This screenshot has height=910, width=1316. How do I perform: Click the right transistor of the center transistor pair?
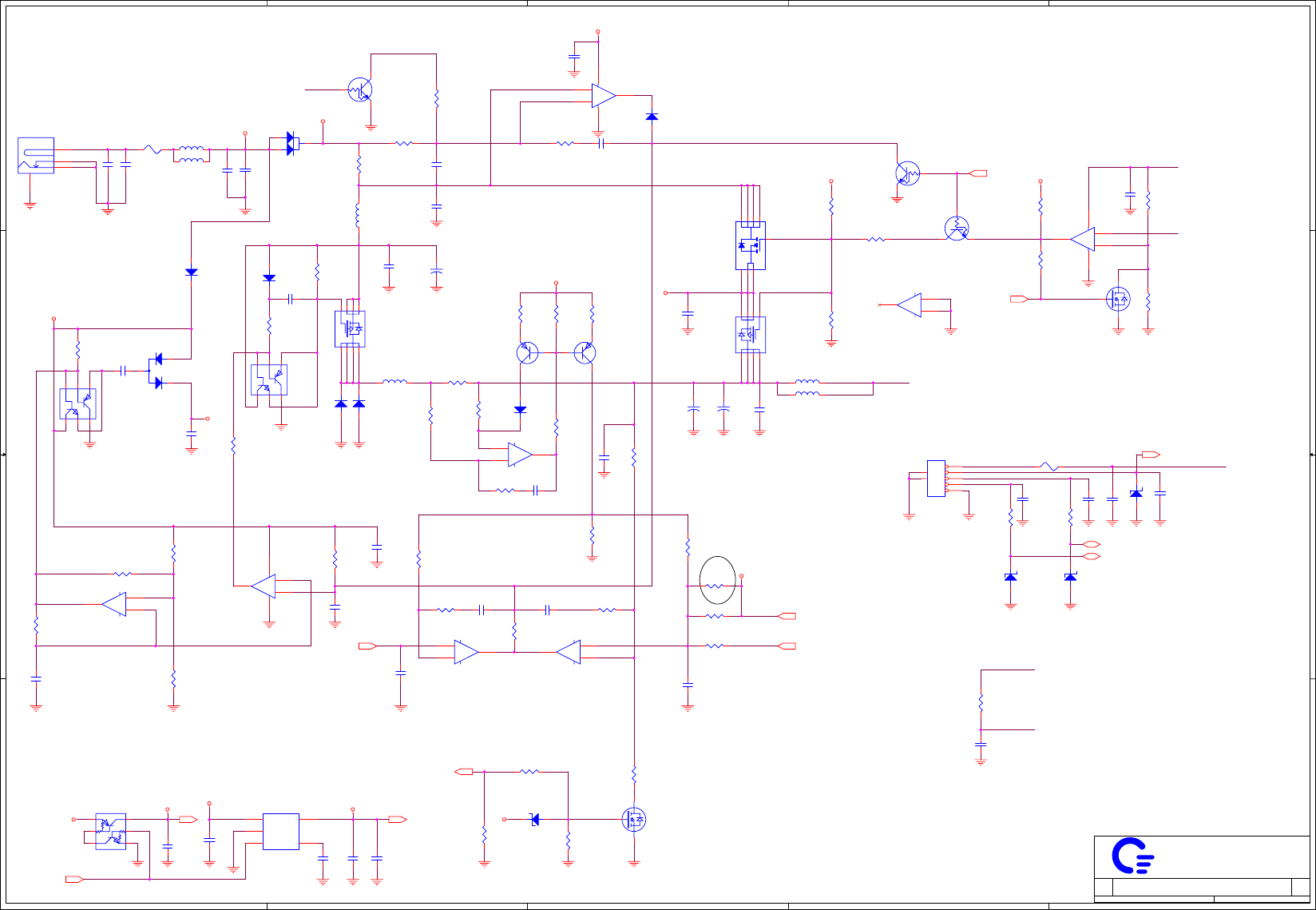point(585,352)
